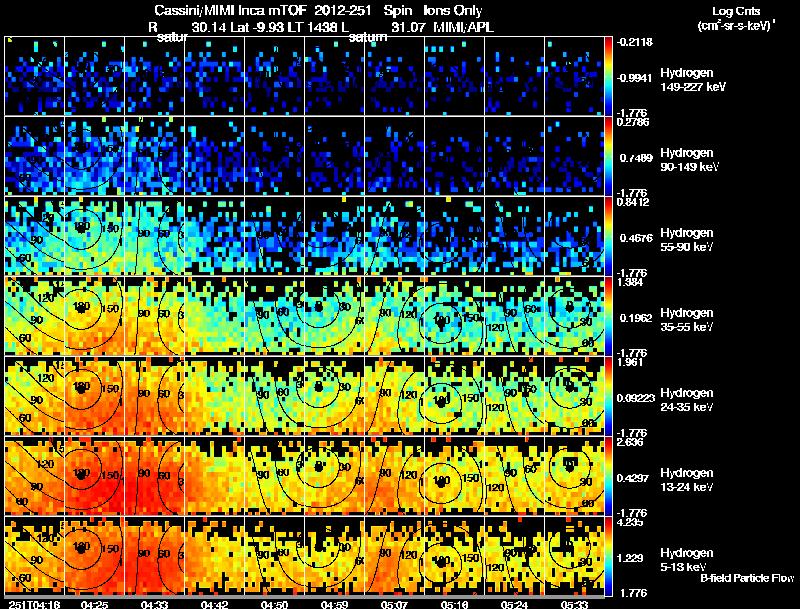Click the Cassini/MIMI Inca mTOF title text
Screen dimensions: 800x609
tap(230, 11)
